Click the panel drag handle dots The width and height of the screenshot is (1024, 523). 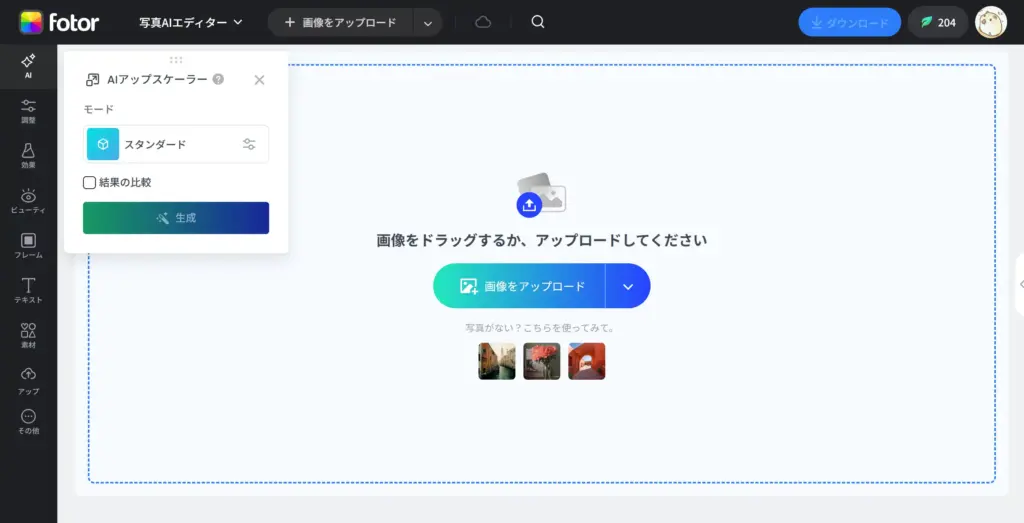coord(176,60)
